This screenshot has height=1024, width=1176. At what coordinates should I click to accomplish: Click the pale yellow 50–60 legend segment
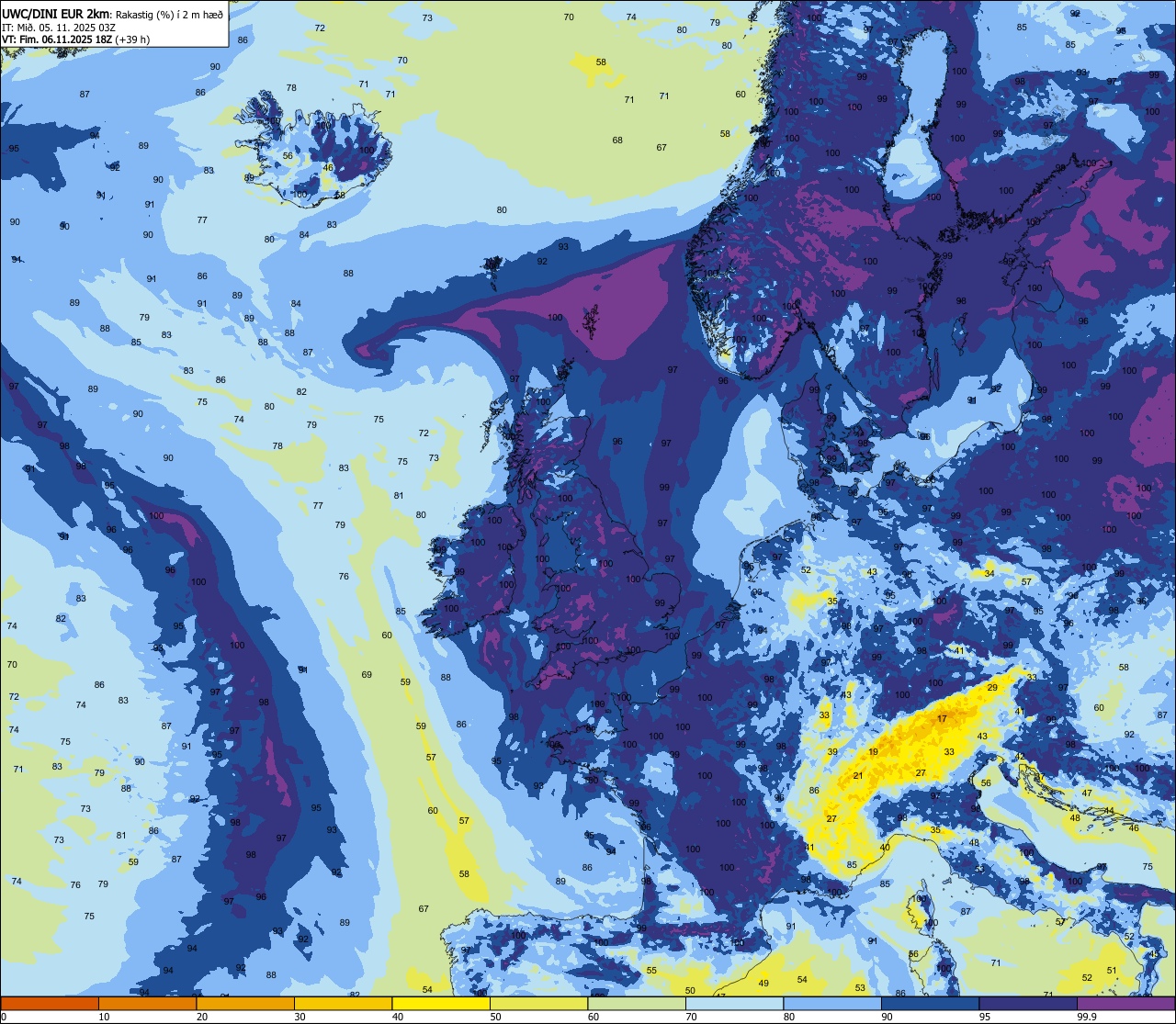point(538,1003)
